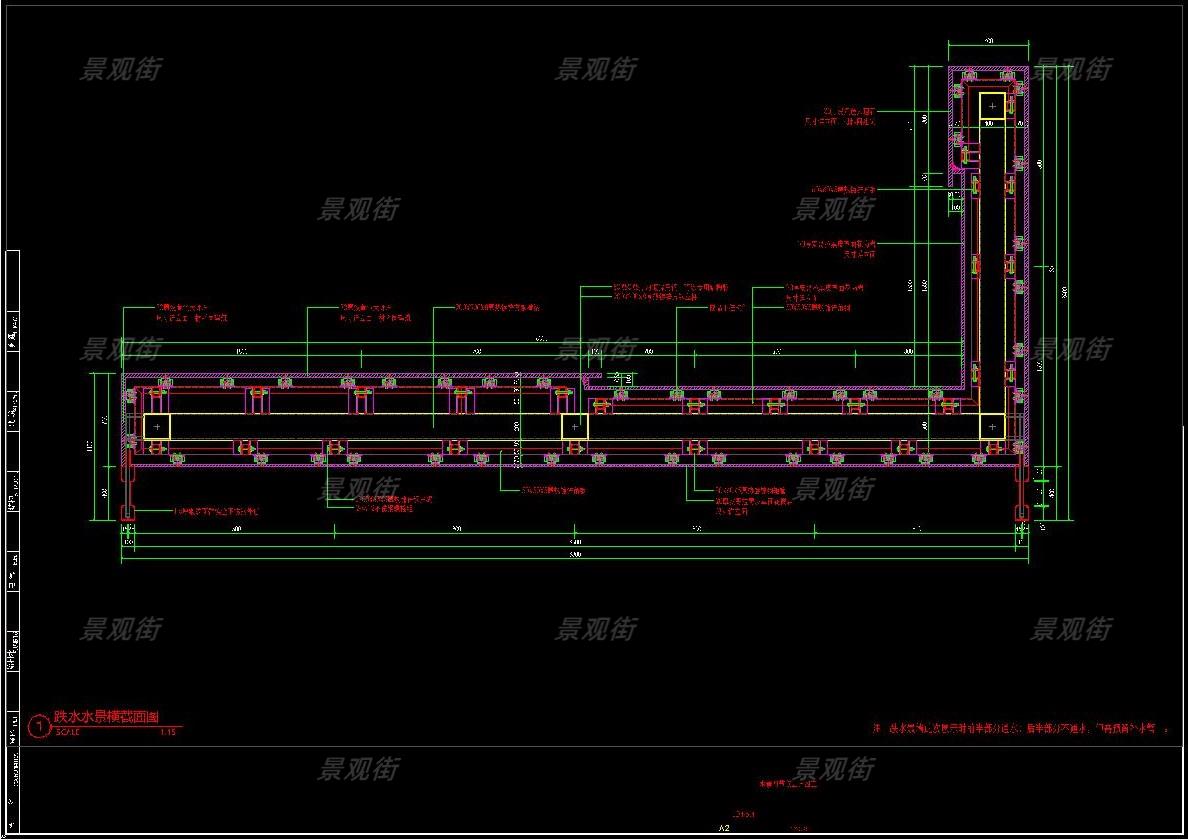The image size is (1188, 840).
Task: Select the yellow column at top of vertical wing
Action: [x=992, y=106]
